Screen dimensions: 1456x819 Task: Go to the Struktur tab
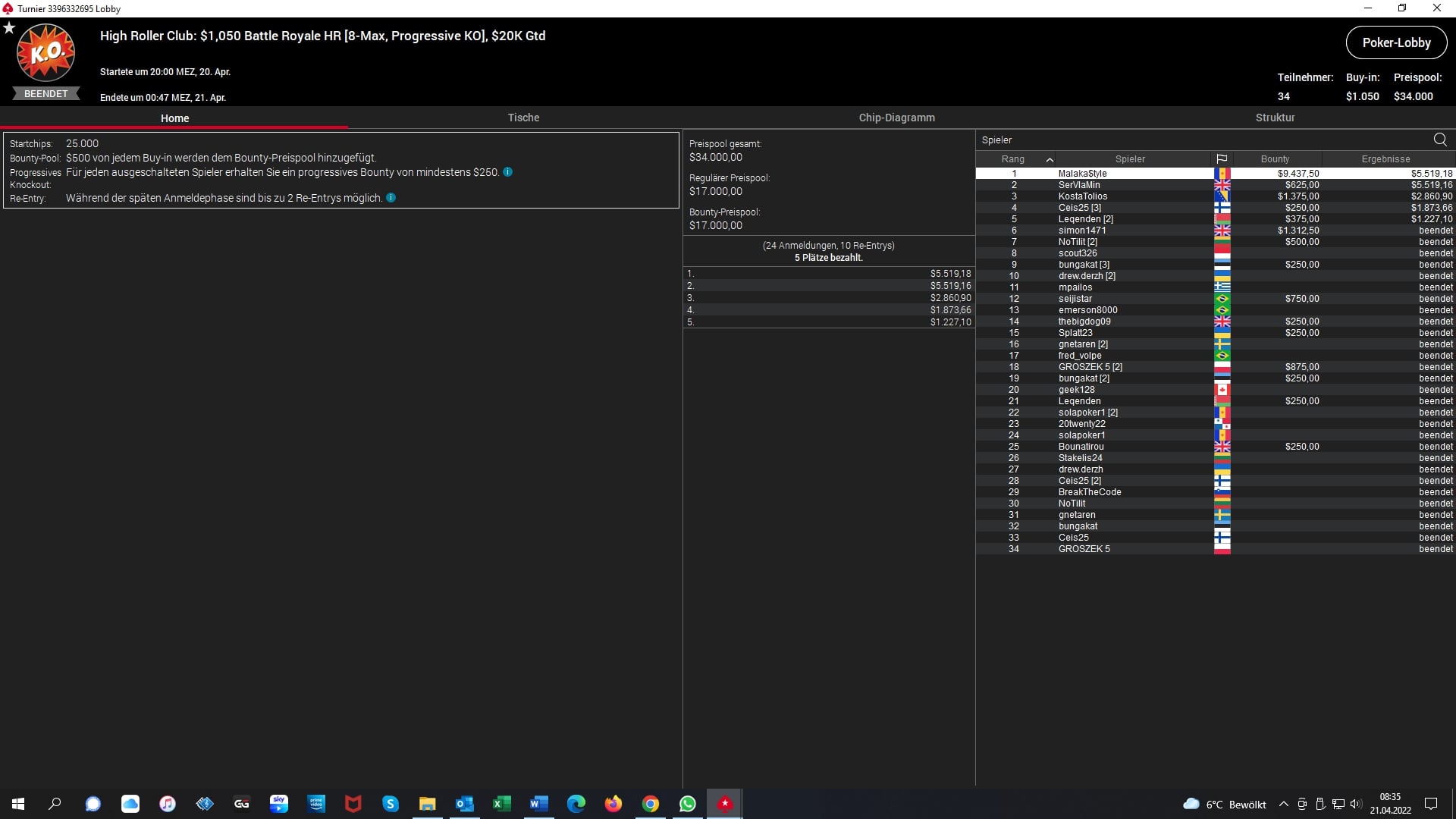click(1275, 118)
